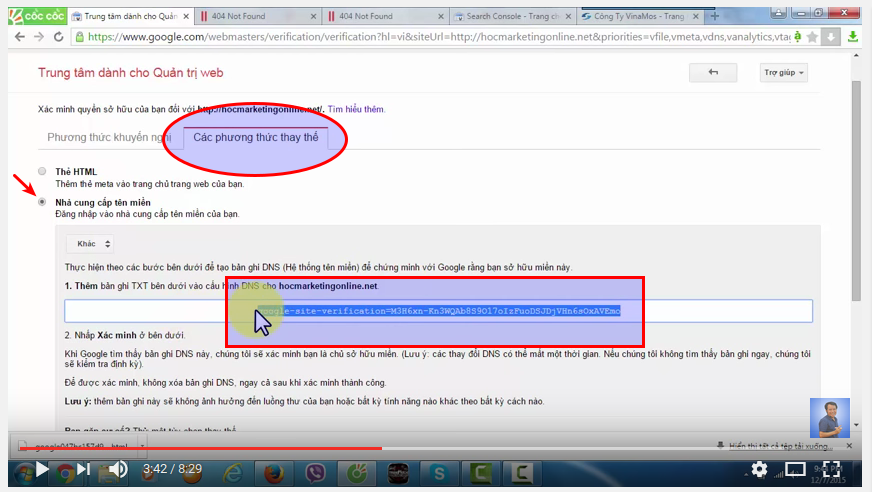Select the Thẻ HTML radio option

pyautogui.click(x=42, y=171)
